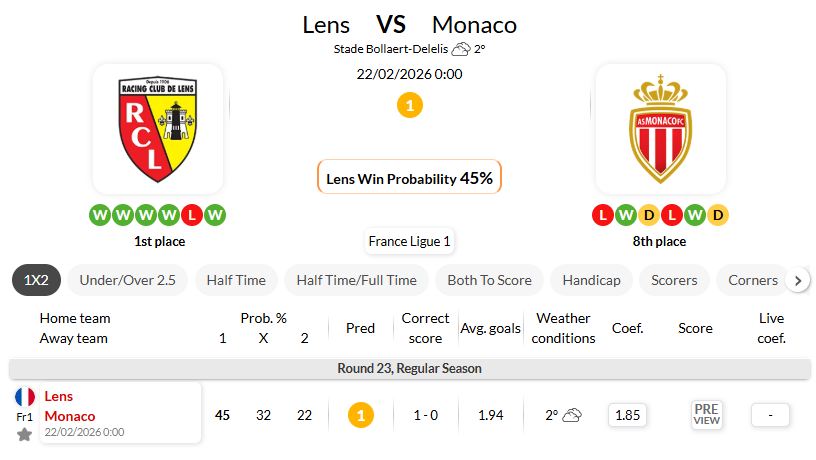The height and width of the screenshot is (460, 816).
Task: Click the prediction circle in the Pred column
Action: pyautogui.click(x=360, y=415)
